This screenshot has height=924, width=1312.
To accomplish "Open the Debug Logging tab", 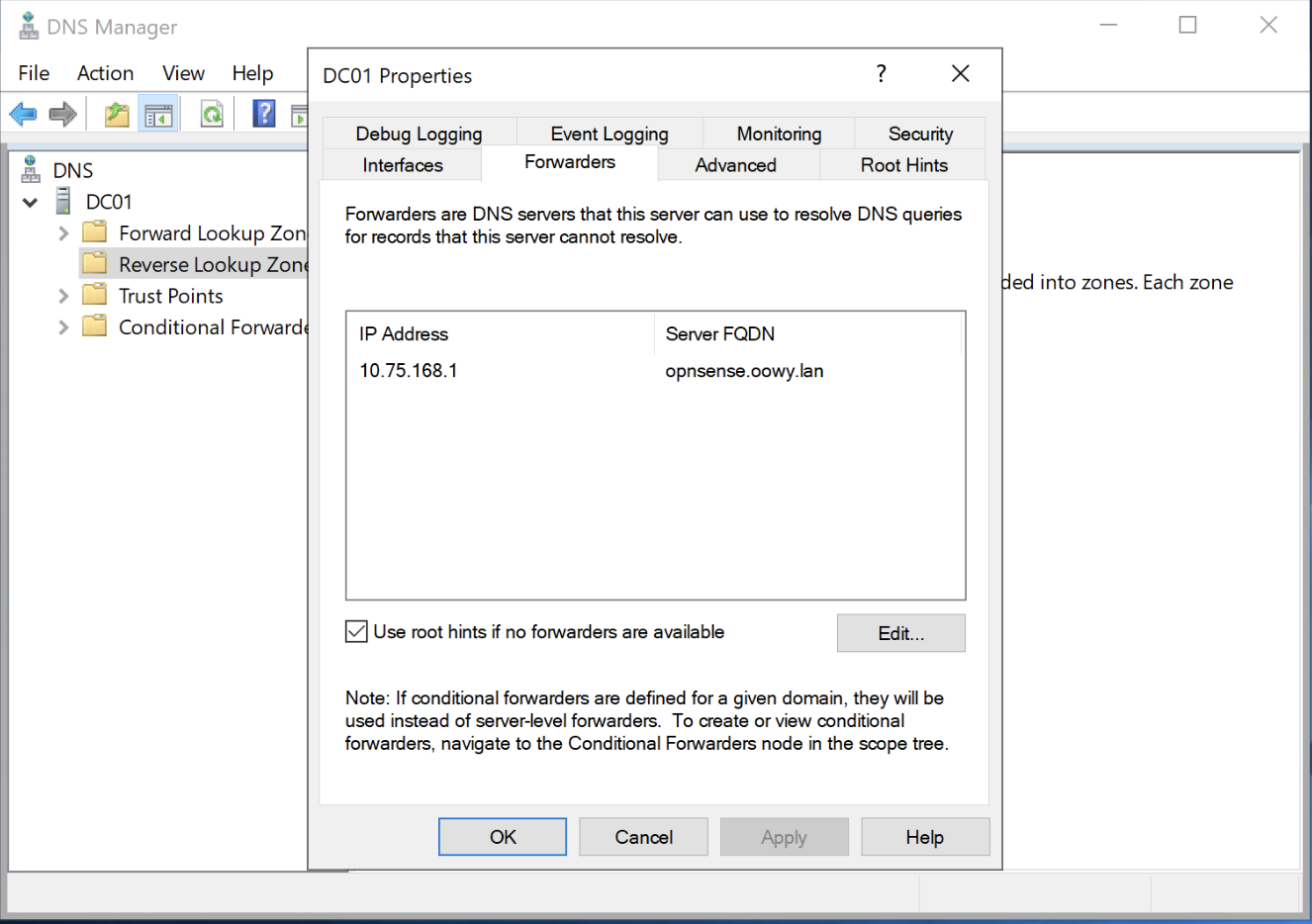I will 419,134.
